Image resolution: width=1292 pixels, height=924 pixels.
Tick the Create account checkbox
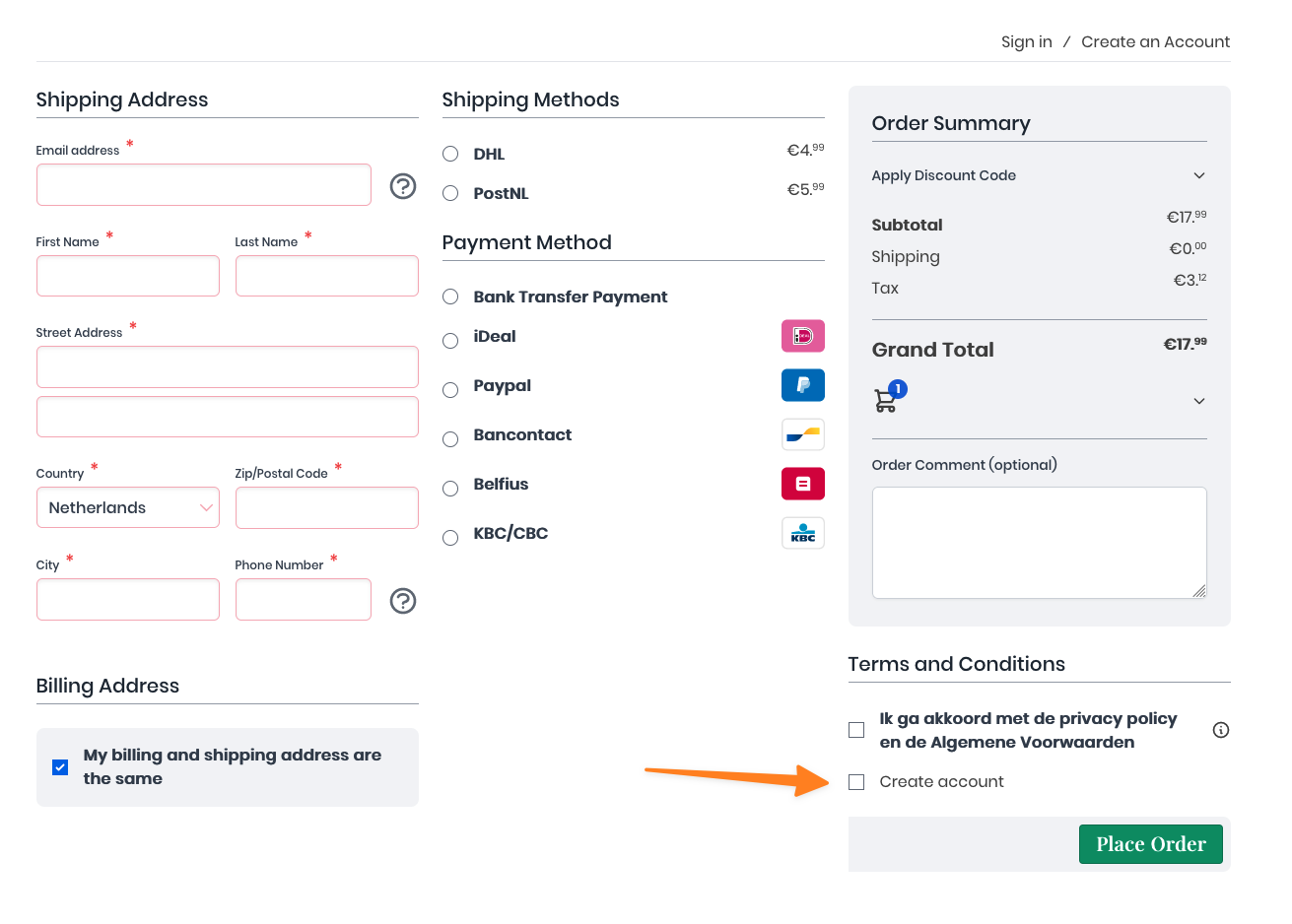(856, 782)
